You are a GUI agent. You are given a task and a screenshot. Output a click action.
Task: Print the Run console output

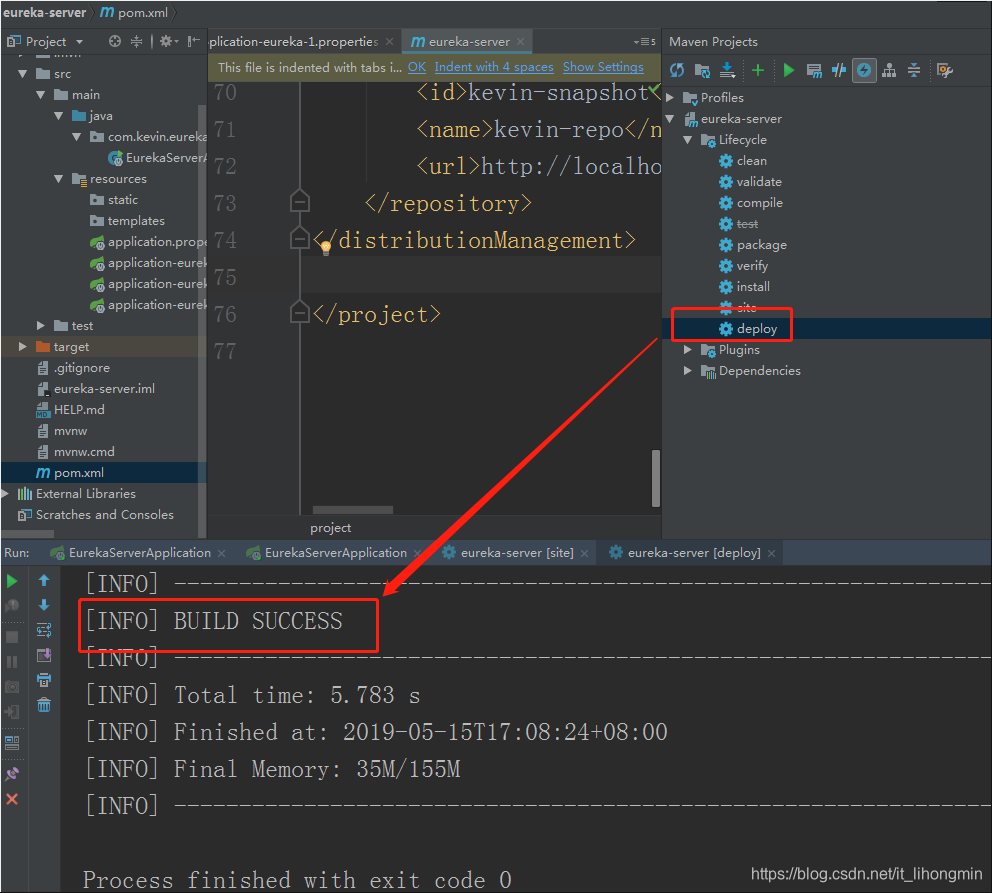tap(44, 680)
